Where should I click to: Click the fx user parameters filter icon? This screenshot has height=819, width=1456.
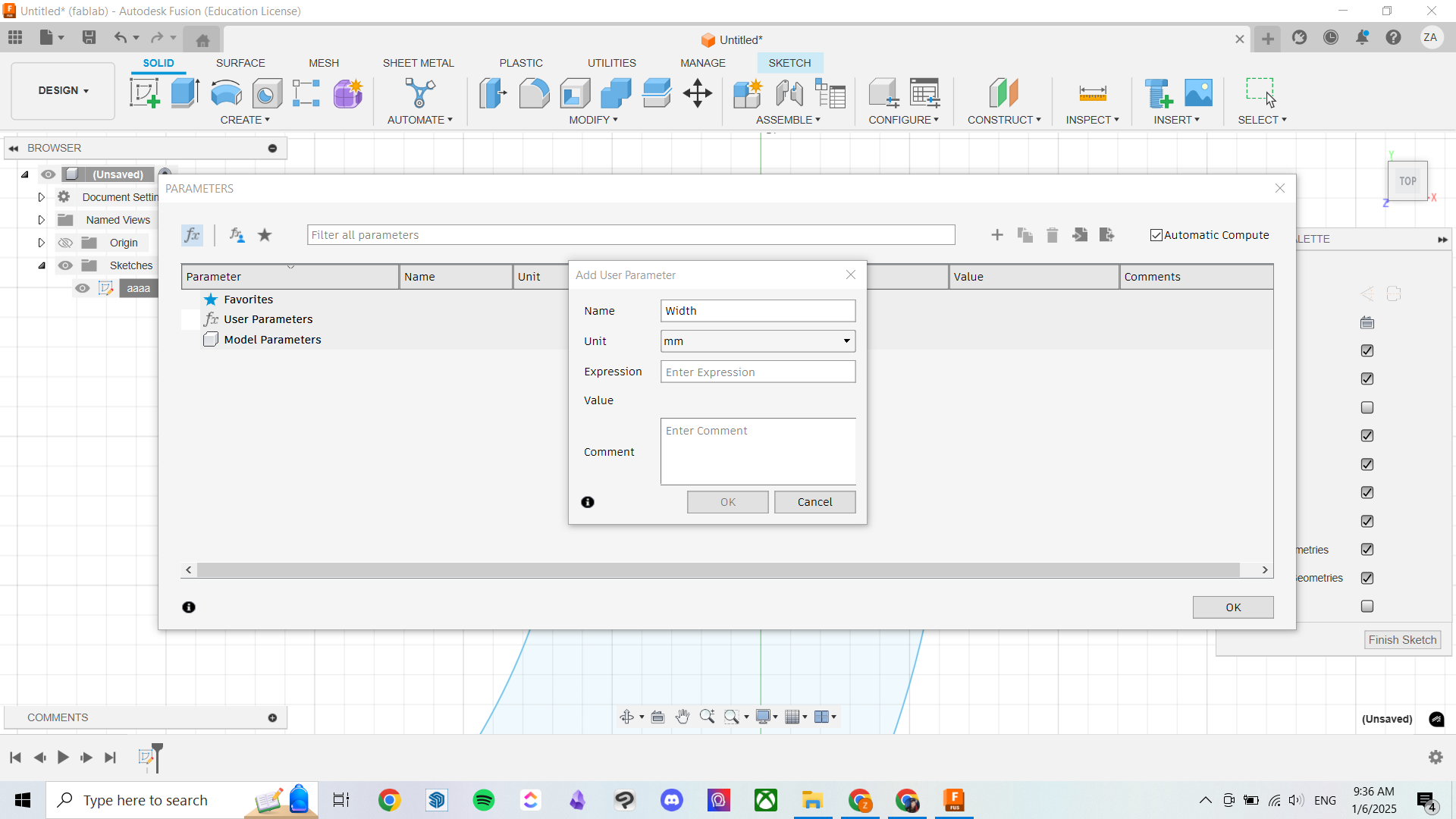(x=237, y=235)
